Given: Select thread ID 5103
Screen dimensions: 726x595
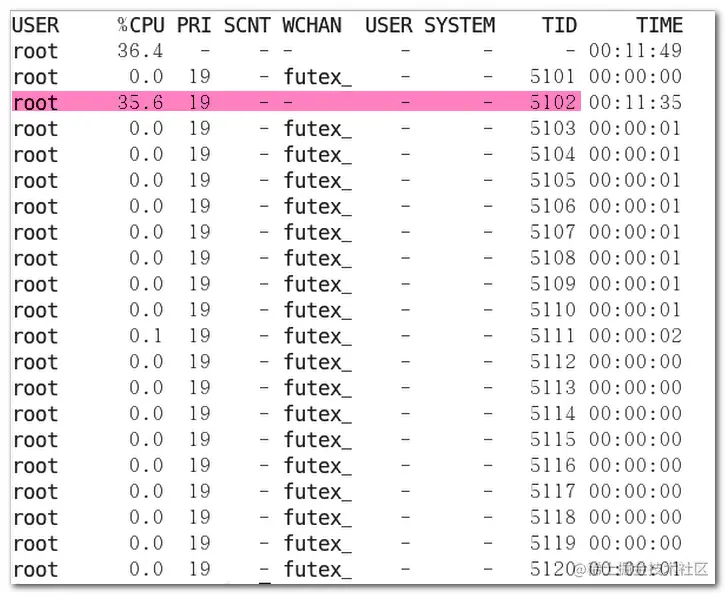Looking at the screenshot, I should click(553, 128).
